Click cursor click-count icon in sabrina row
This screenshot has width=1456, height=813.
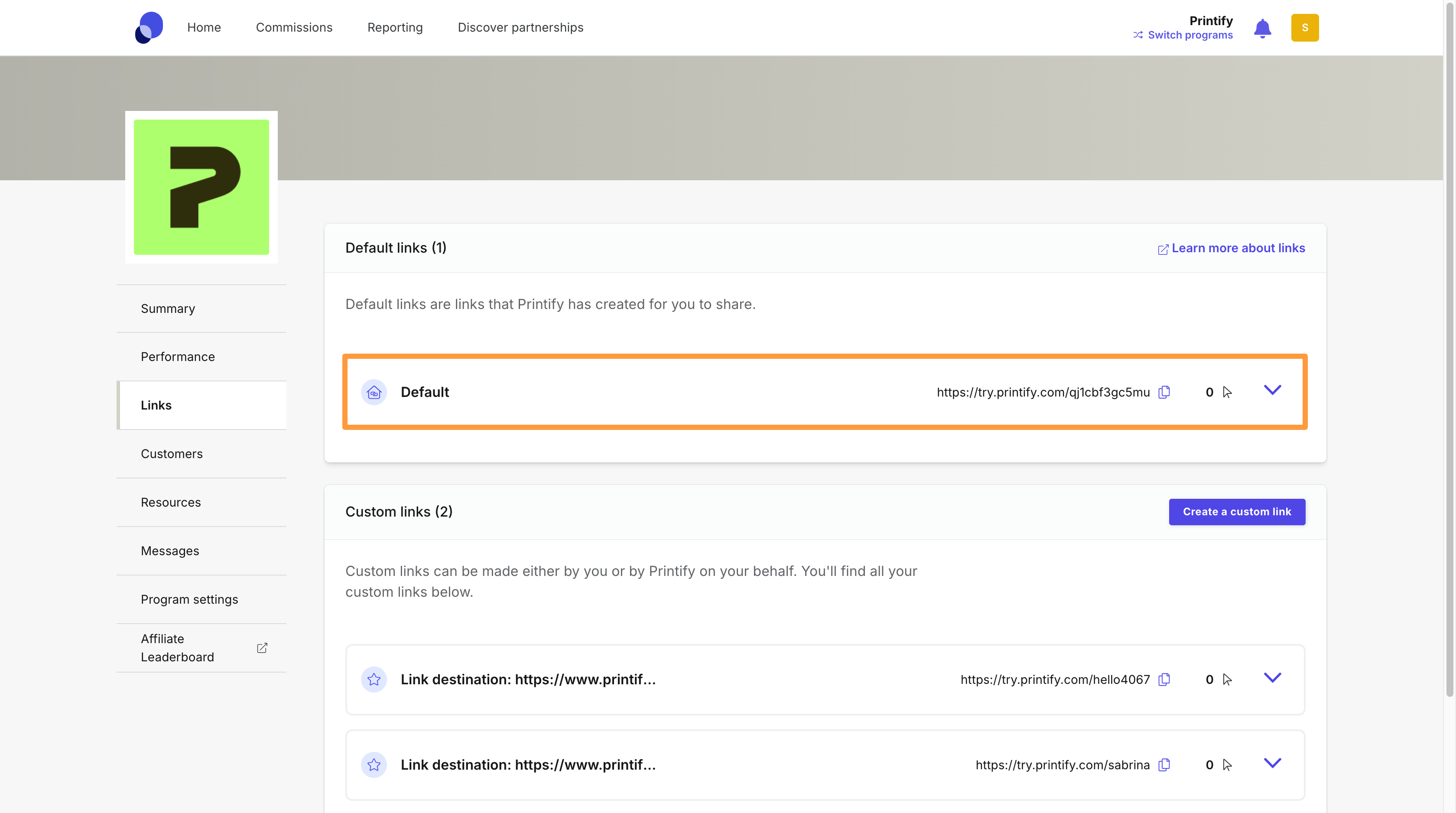1226,764
